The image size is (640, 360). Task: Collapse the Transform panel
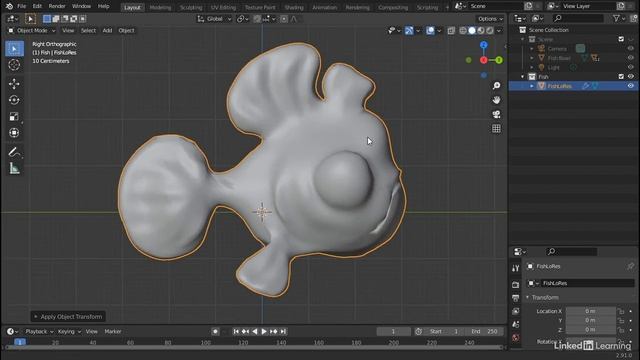[x=527, y=297]
